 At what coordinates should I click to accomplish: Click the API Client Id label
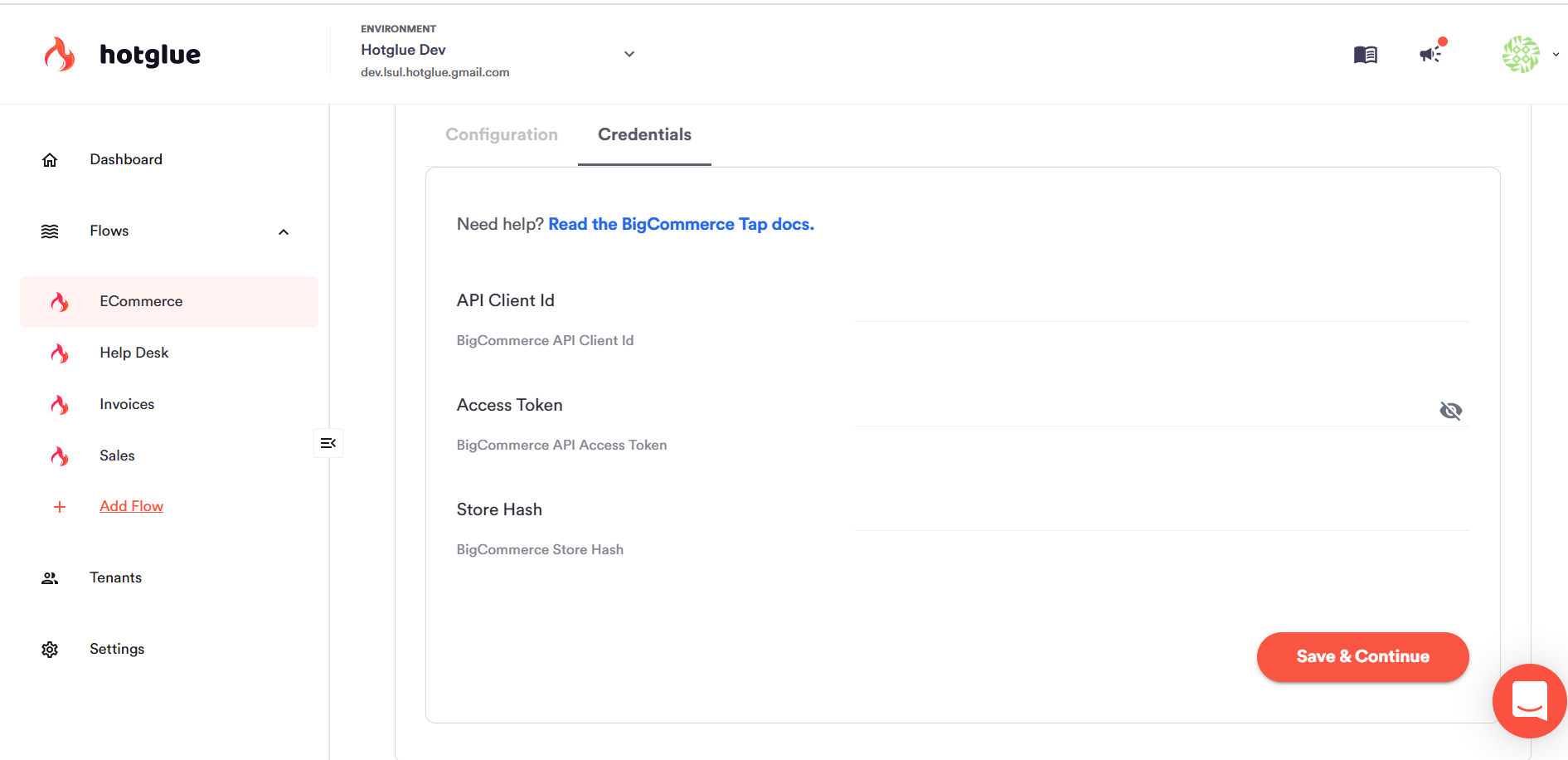(505, 300)
